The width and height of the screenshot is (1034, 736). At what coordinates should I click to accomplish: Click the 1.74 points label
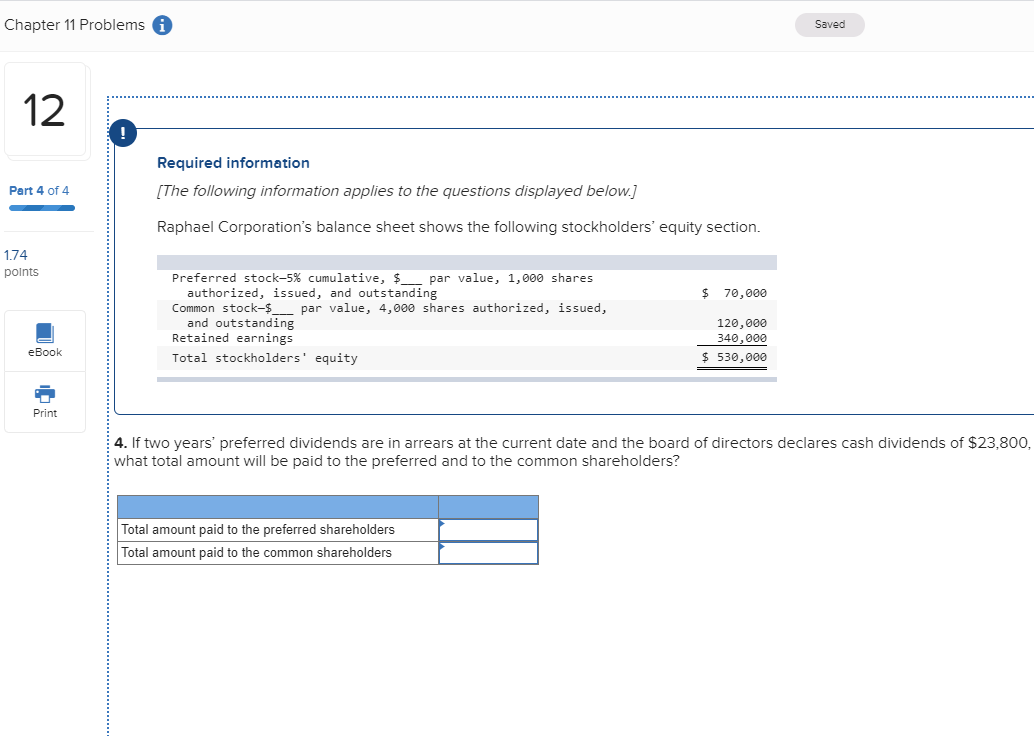(21, 263)
